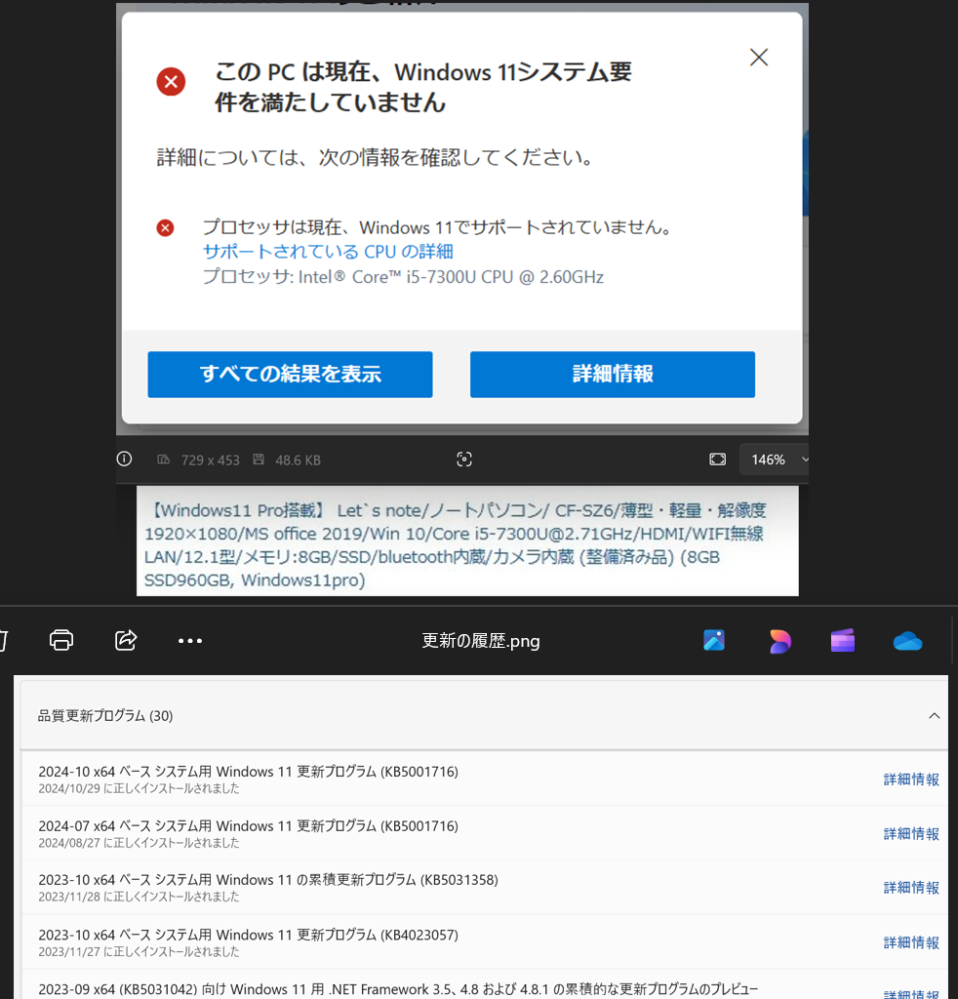Image resolution: width=958 pixels, height=999 pixels.
Task: Click the purple Designer edit icon
Action: 778,640
